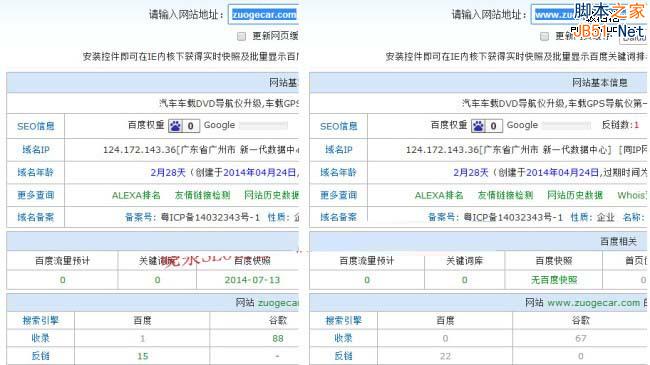Open 域名年龄 link in right screenshot

[338, 172]
